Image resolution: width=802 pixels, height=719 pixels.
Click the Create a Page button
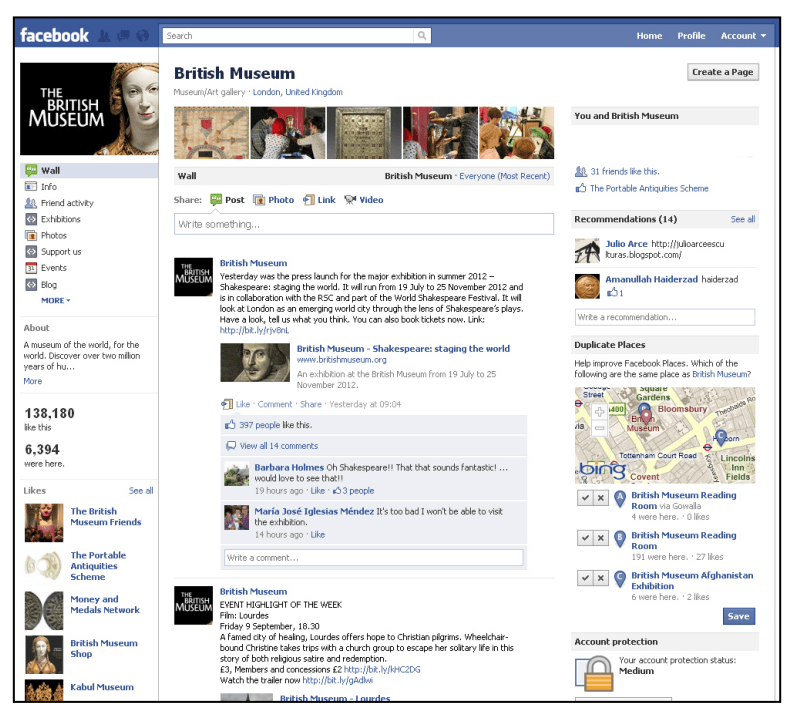coord(723,72)
